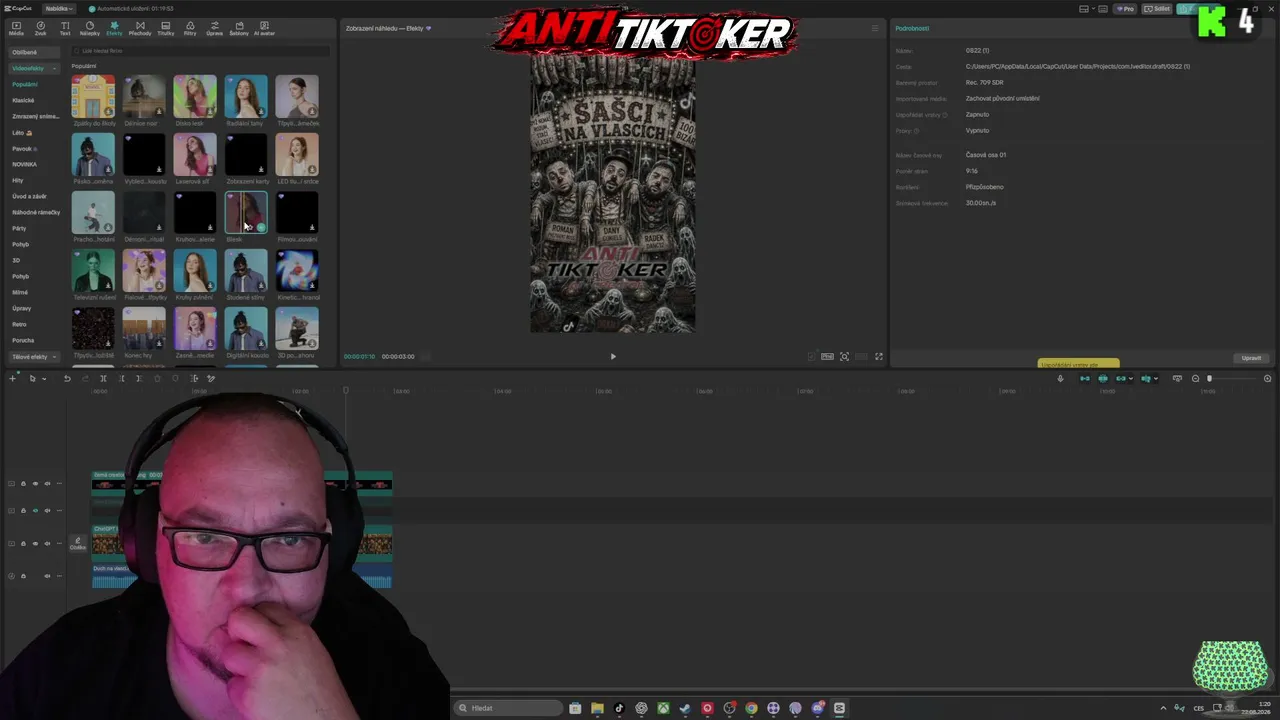
Task: Open the Úprava adjustment tab
Action: tap(214, 28)
